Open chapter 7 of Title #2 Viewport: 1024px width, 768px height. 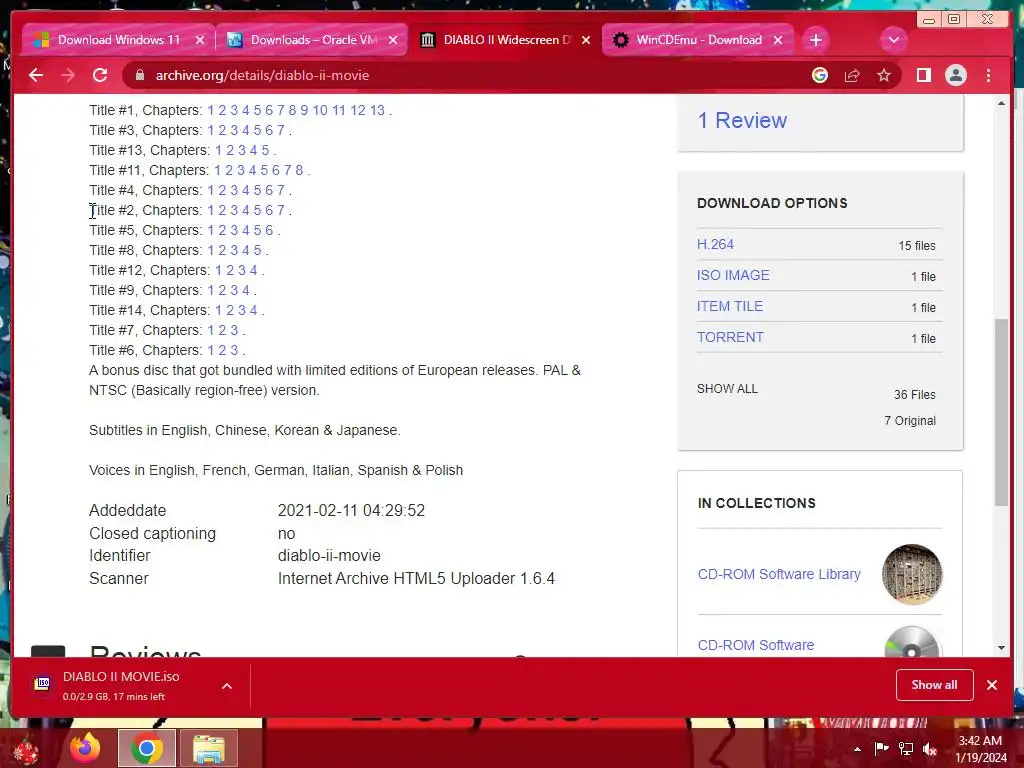click(x=281, y=210)
